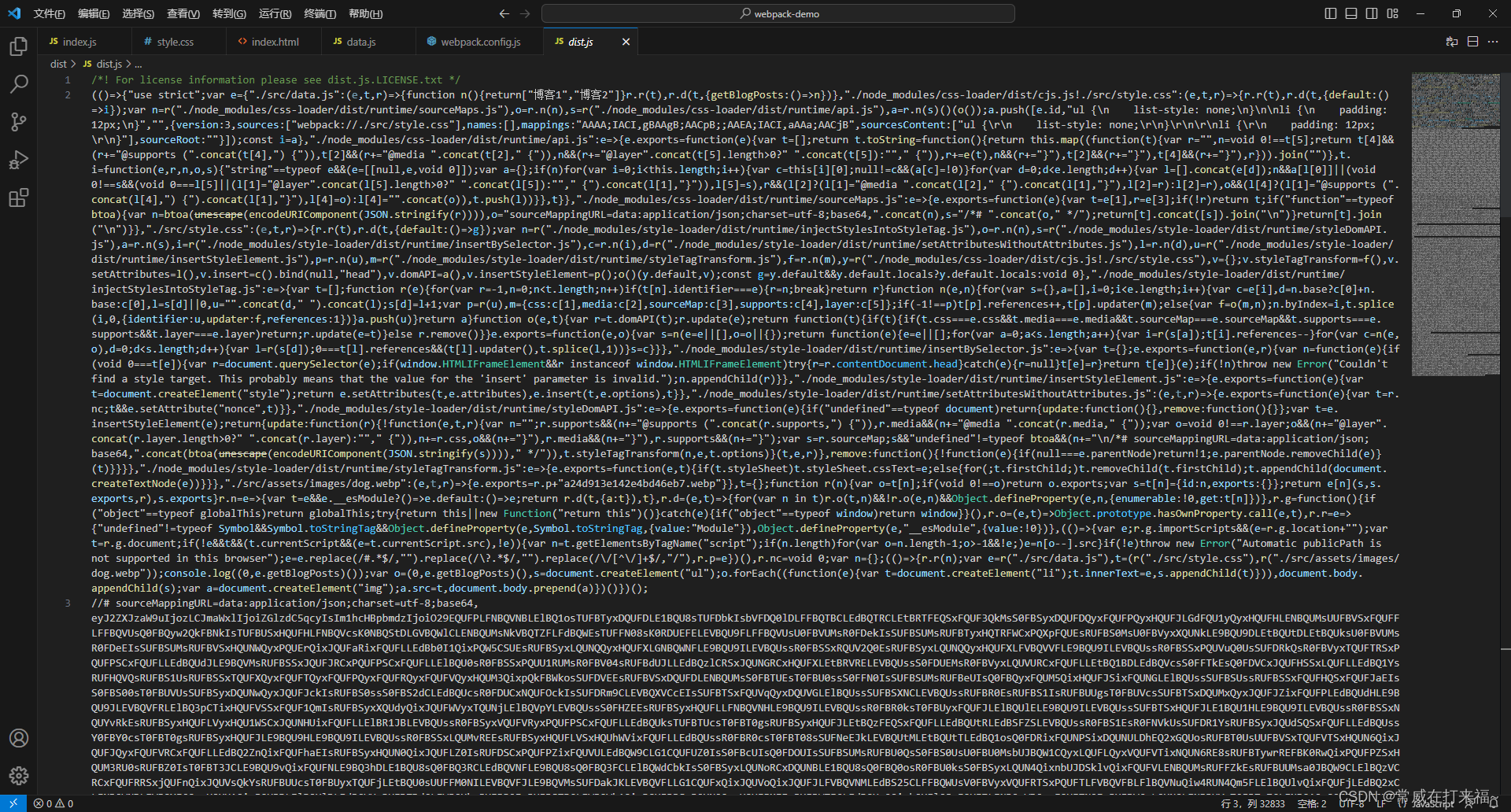Click the sourceMappingURL comment on line 3
The height and width of the screenshot is (812, 1511).
(284, 603)
